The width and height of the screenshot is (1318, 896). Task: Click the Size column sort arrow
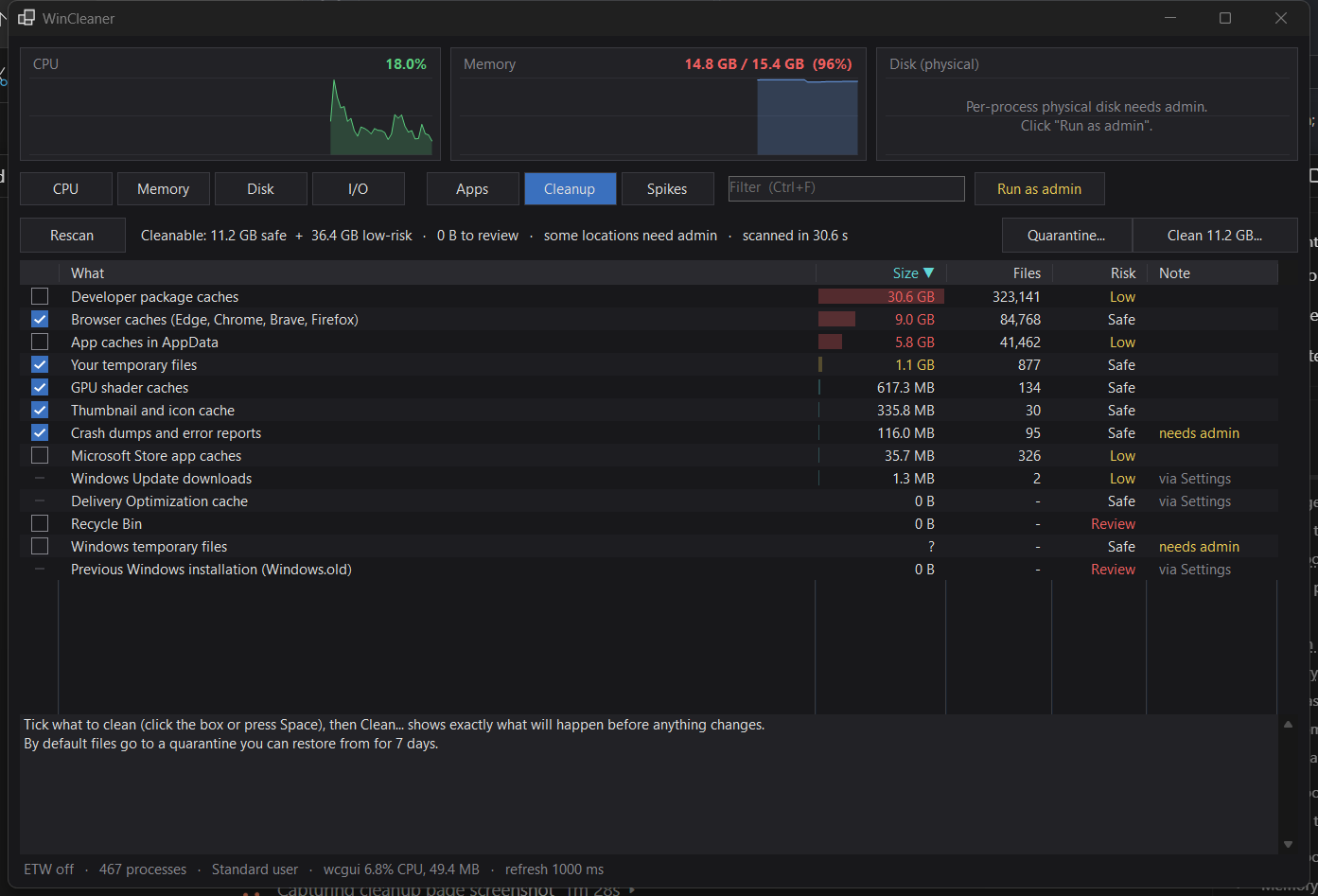point(928,272)
